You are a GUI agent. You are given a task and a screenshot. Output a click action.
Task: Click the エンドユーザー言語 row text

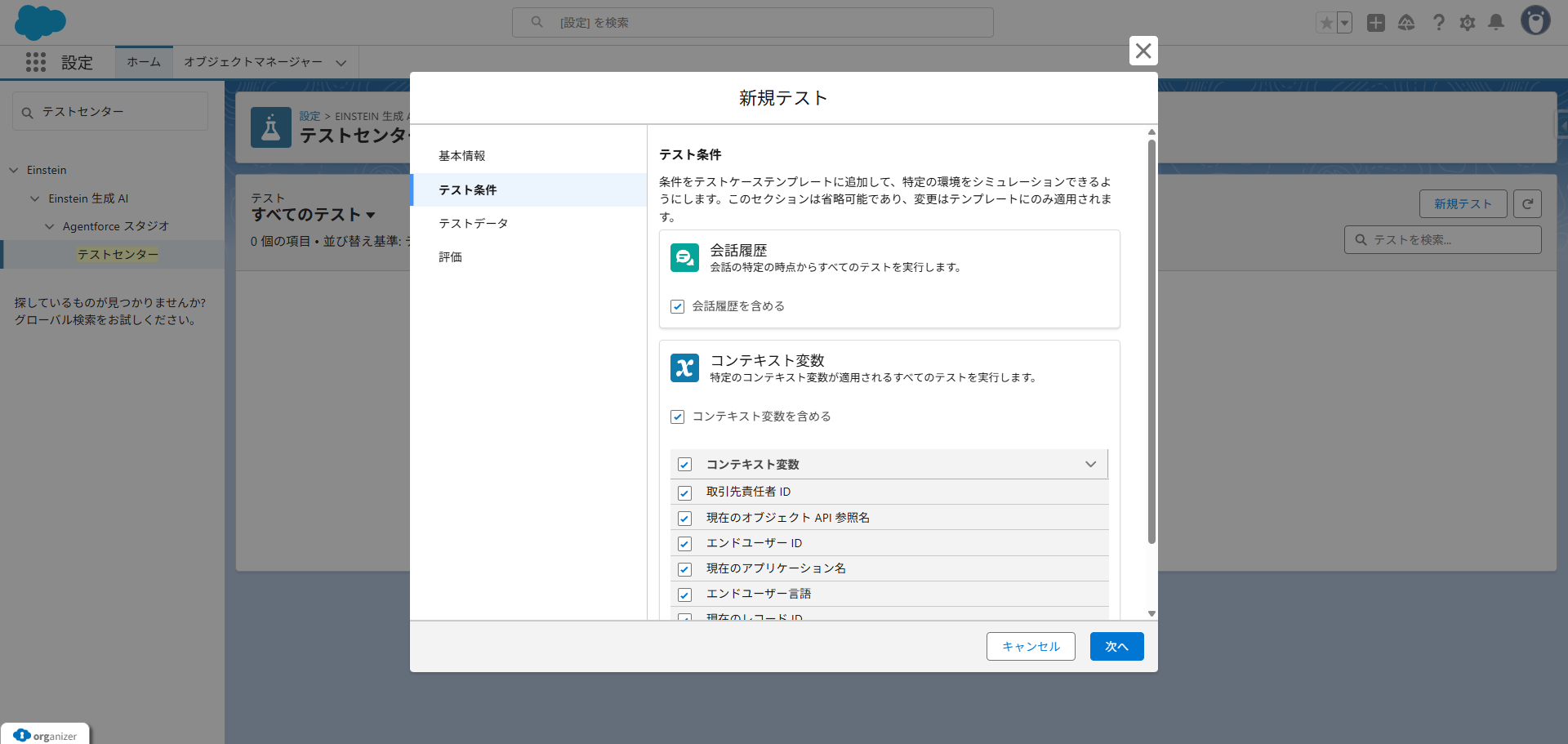point(759,594)
